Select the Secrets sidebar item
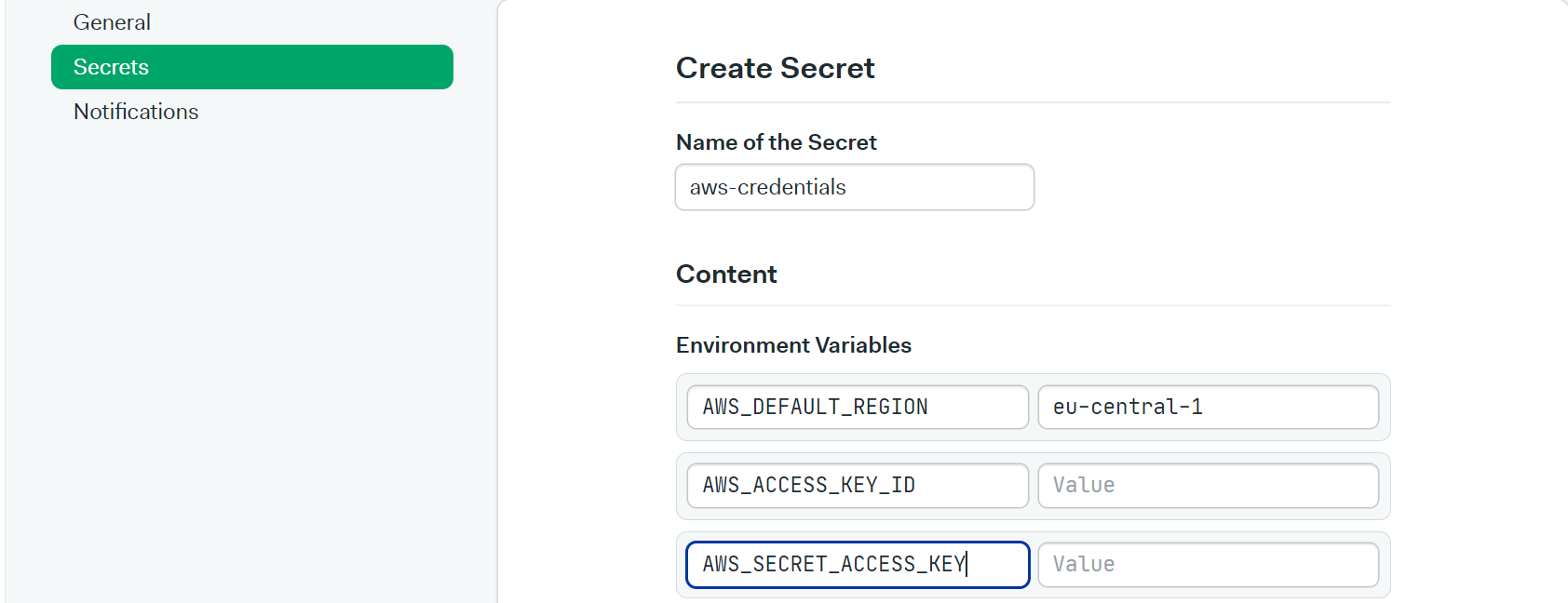1568x603 pixels. click(x=252, y=67)
